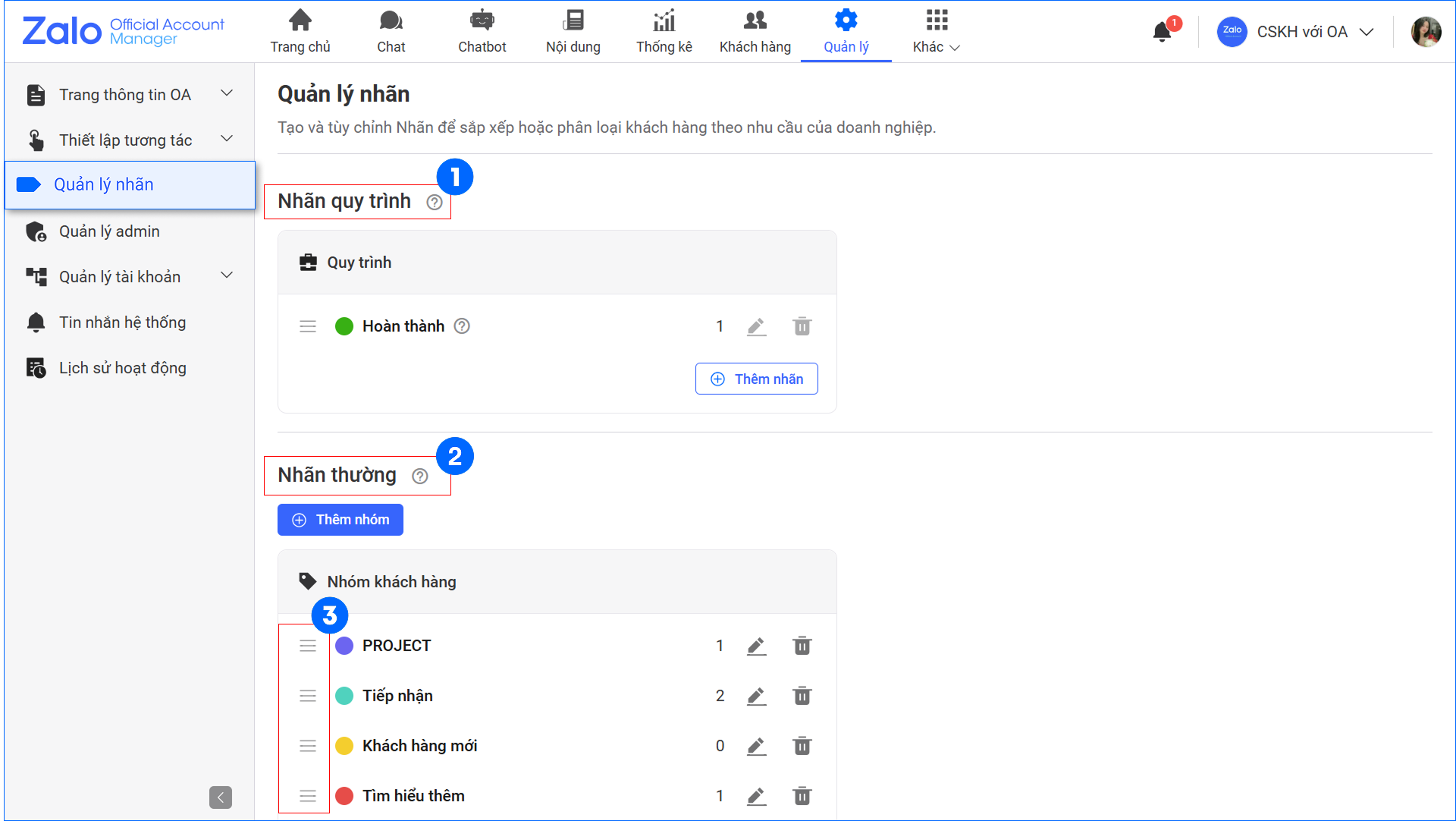Click help icon next to Nhãn quy trình
The width and height of the screenshot is (1456, 821).
[x=435, y=202]
